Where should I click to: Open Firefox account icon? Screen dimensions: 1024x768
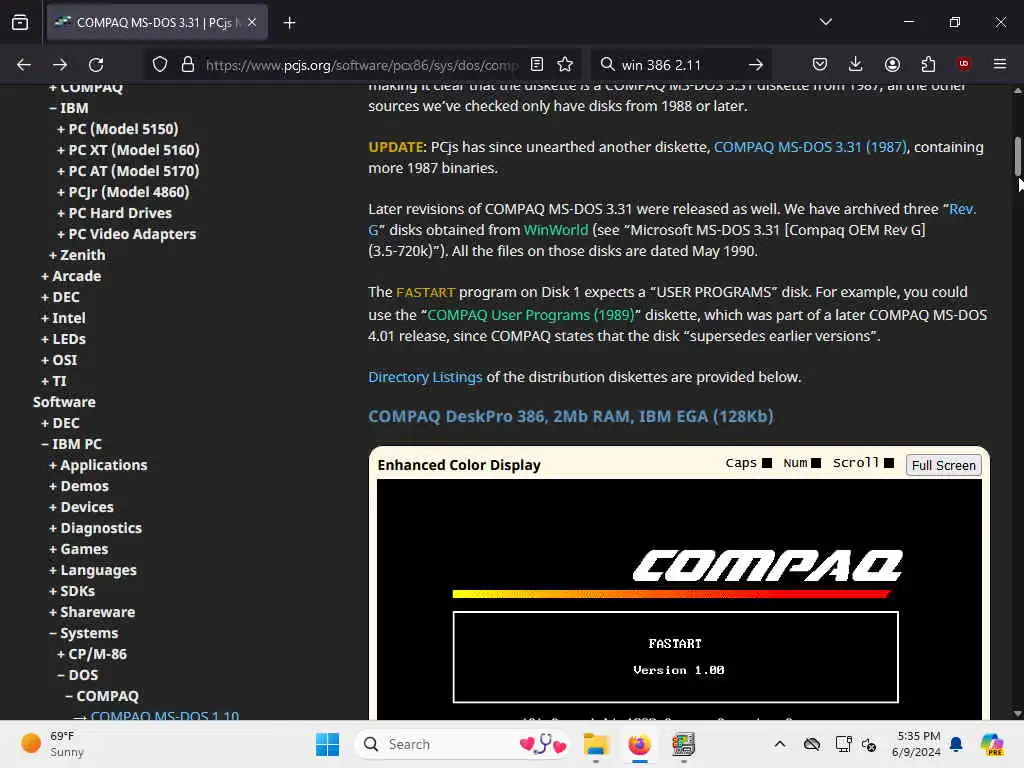click(x=892, y=64)
